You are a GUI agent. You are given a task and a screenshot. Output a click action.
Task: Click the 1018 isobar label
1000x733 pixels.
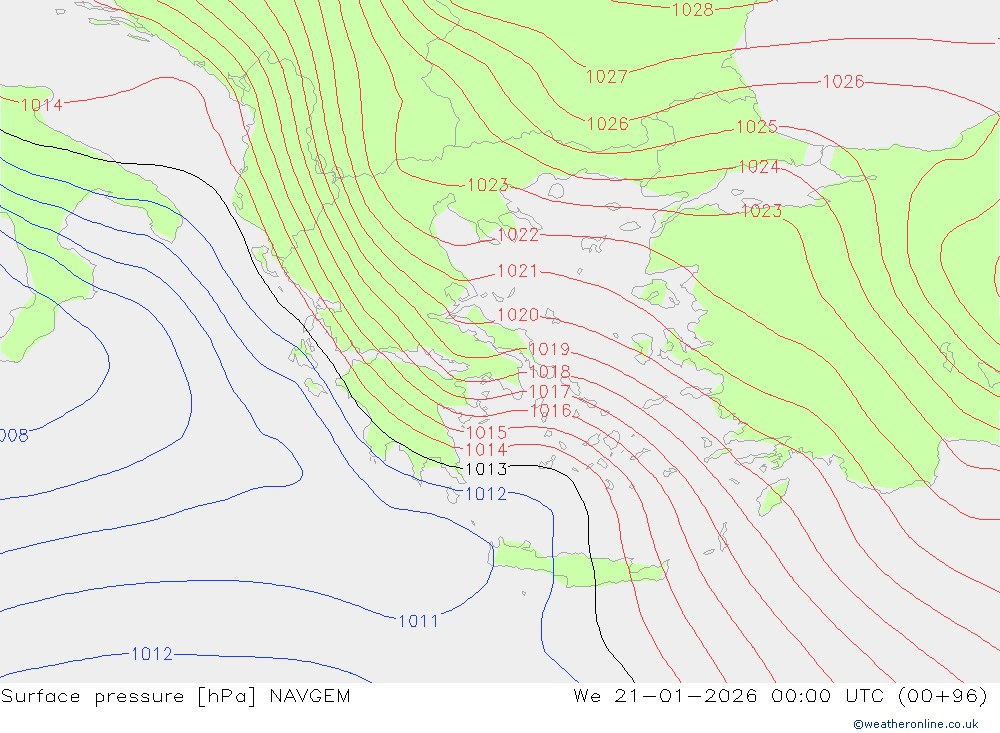pos(549,371)
